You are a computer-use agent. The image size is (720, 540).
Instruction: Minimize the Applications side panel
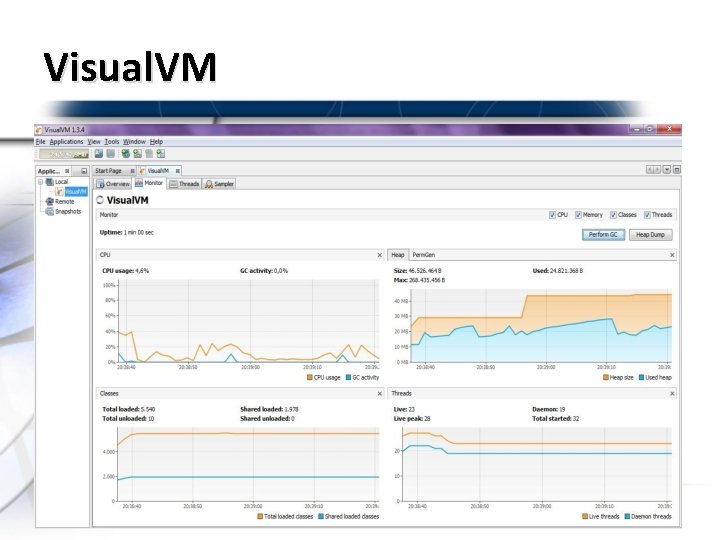click(84, 171)
